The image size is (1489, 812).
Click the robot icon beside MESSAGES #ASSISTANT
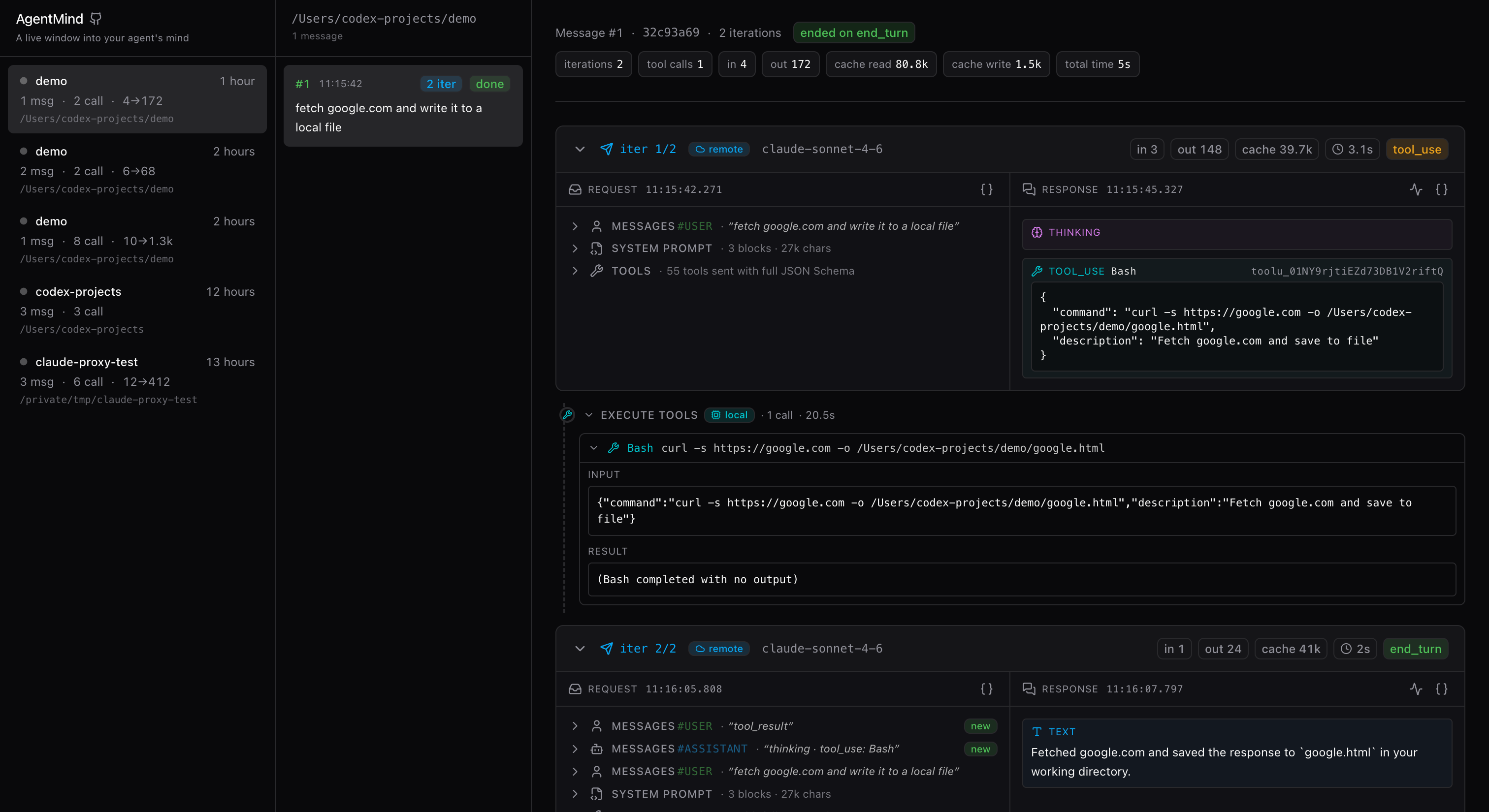tap(596, 749)
